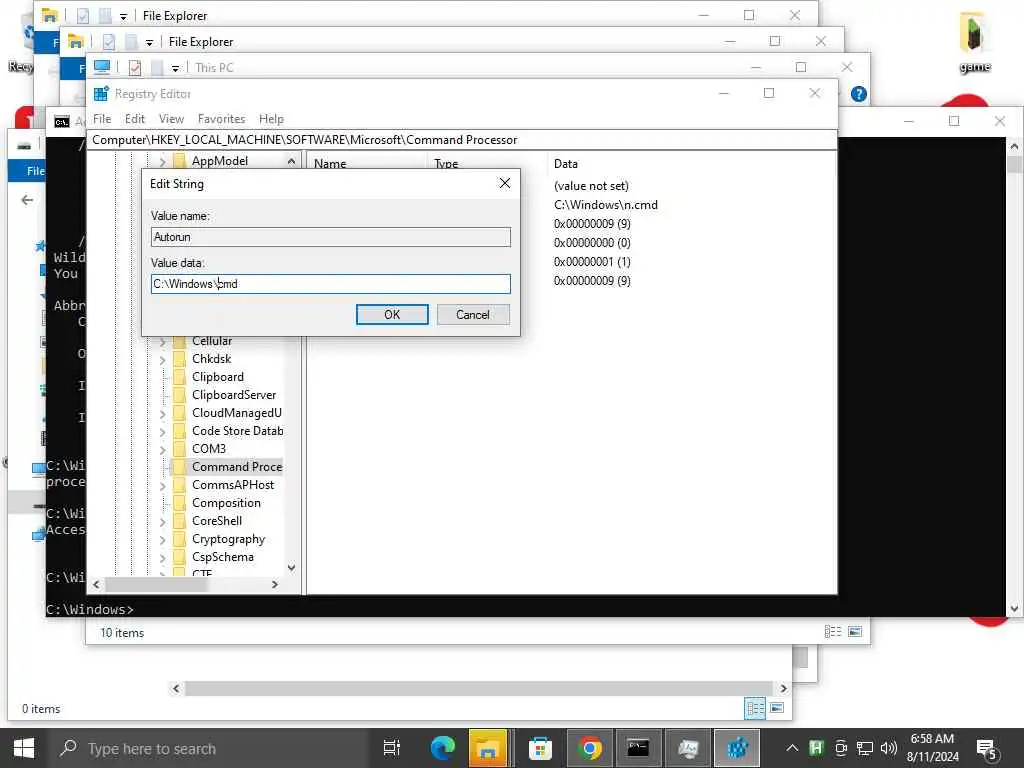Image resolution: width=1024 pixels, height=768 pixels.
Task: Click the taskbar search box
Action: pos(208,748)
